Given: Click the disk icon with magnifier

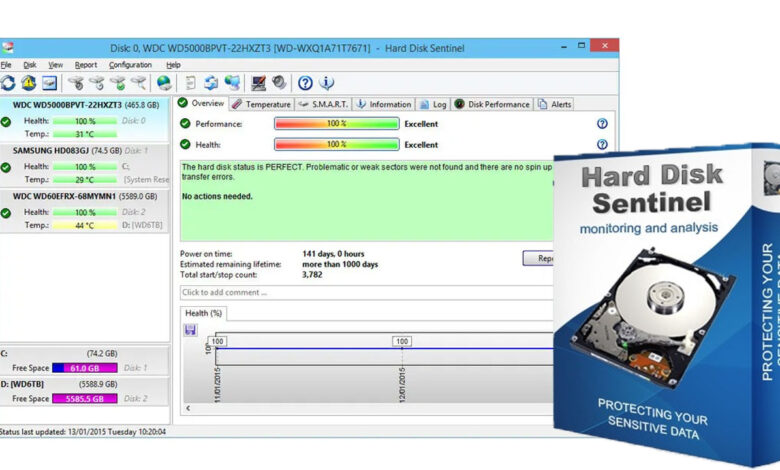Looking at the screenshot, I should click(x=138, y=83).
